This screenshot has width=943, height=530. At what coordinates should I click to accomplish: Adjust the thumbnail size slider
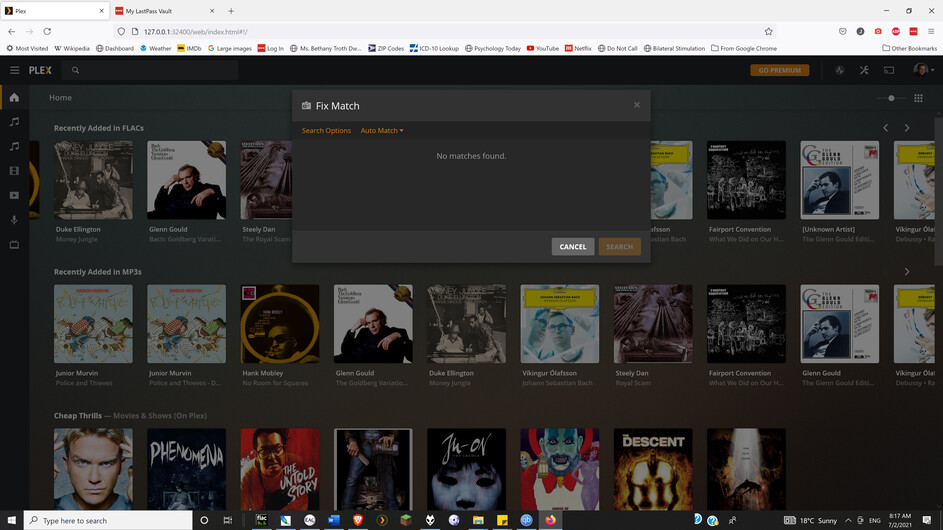[x=891, y=98]
